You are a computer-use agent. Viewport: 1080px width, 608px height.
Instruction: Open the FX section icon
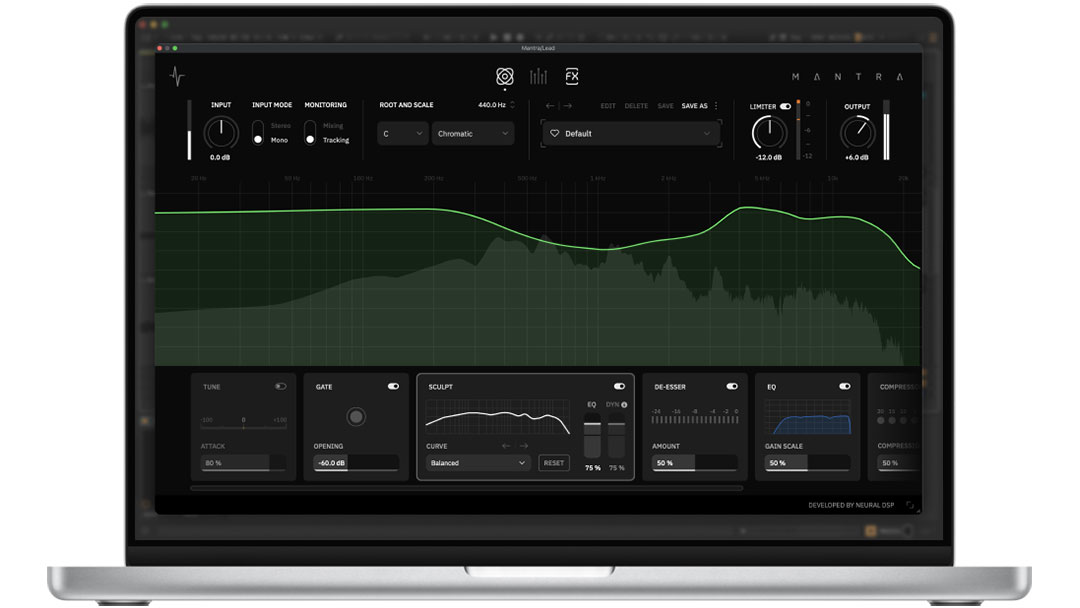pyautogui.click(x=572, y=76)
